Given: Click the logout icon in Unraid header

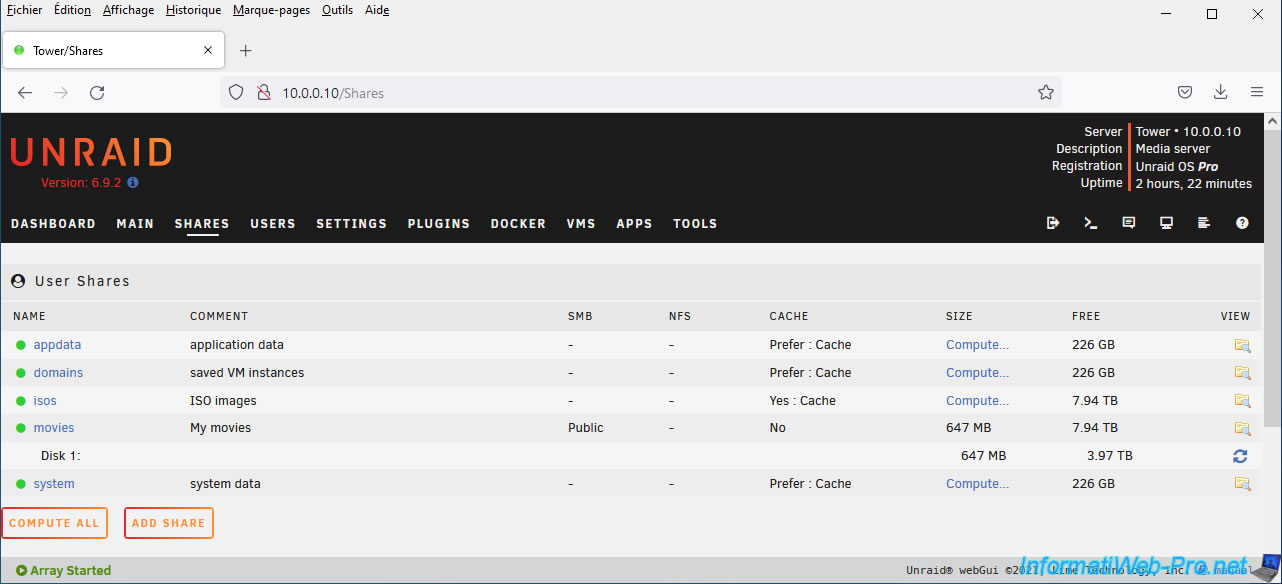Looking at the screenshot, I should pyautogui.click(x=1052, y=223).
